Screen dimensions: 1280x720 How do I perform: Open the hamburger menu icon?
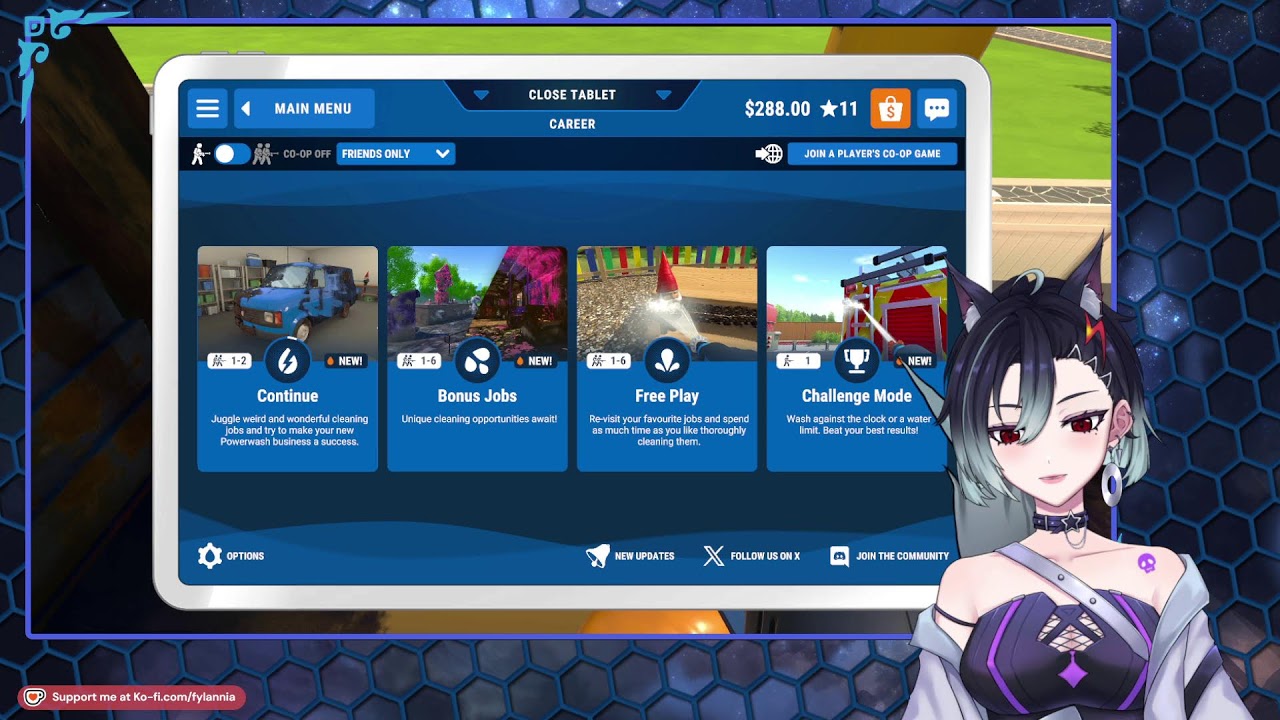coord(207,108)
